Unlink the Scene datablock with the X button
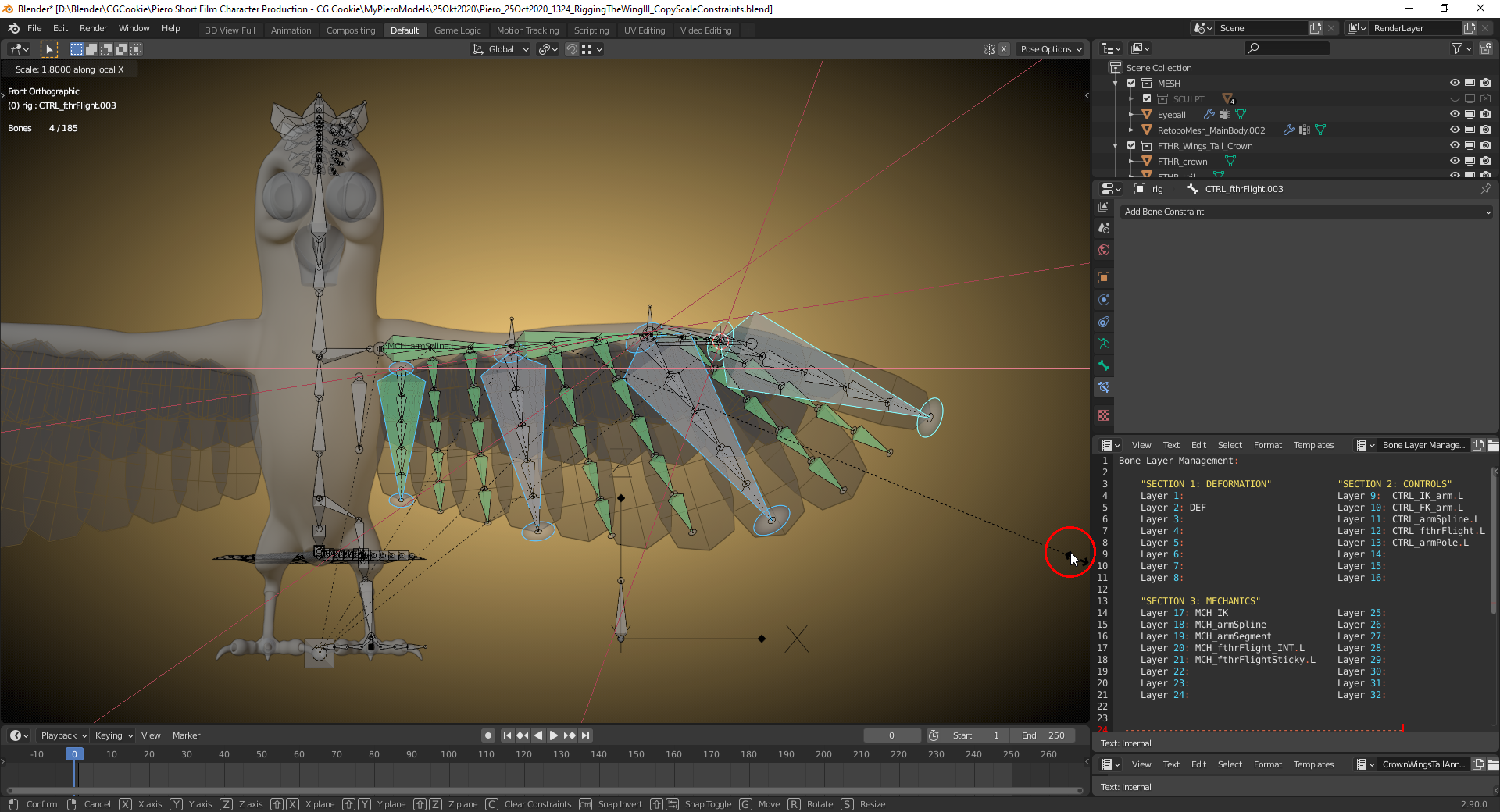The width and height of the screenshot is (1500, 812). point(1331,27)
